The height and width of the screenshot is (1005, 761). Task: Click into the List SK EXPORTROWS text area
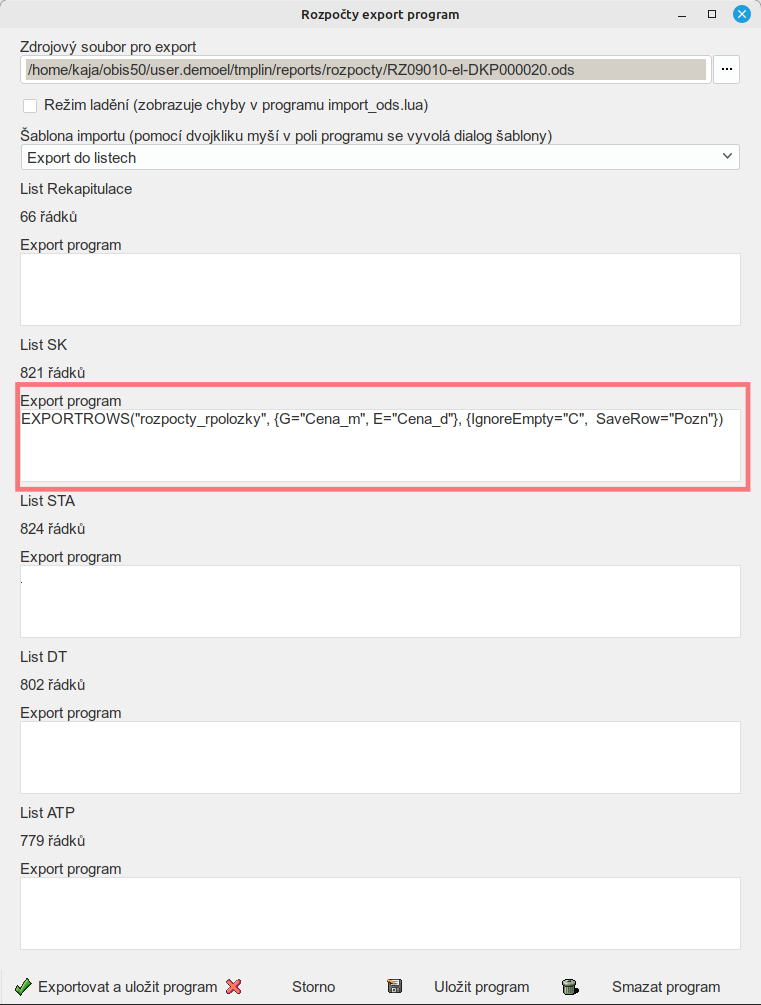[x=380, y=445]
